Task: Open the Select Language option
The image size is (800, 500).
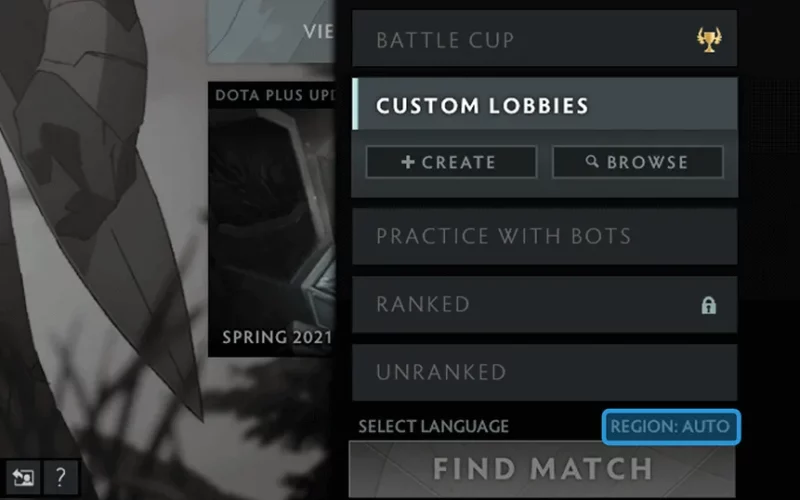Action: (433, 427)
